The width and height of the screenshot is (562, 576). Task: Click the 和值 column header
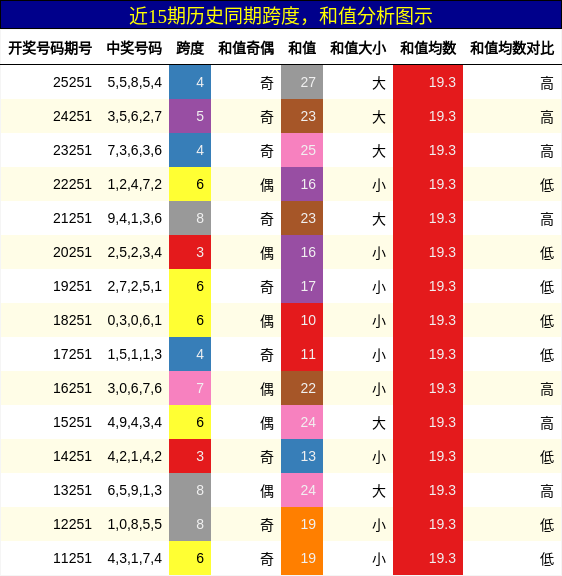302,48
